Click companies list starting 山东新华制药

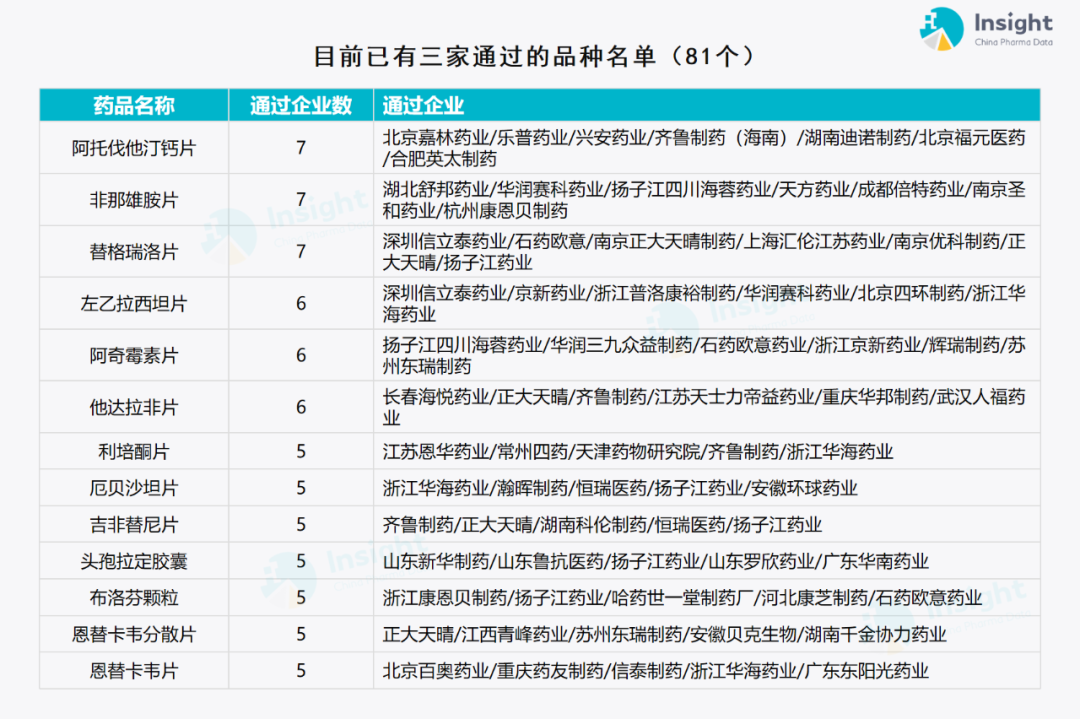click(x=656, y=561)
